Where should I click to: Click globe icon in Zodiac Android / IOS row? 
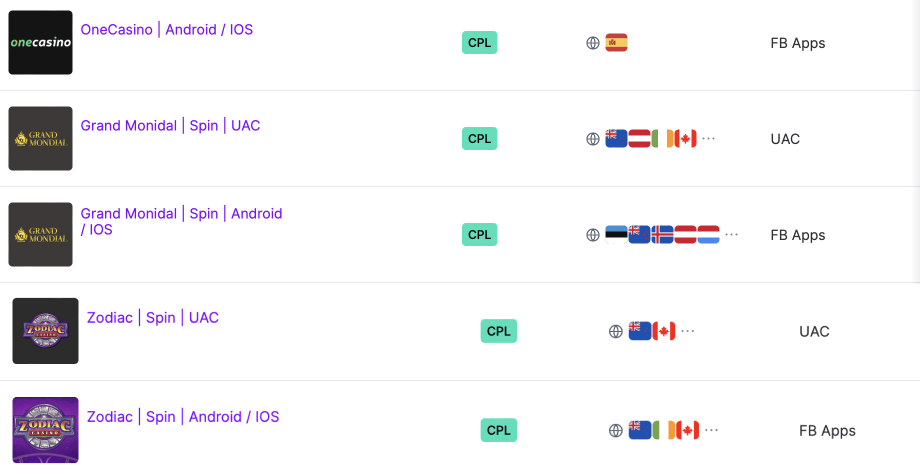(x=615, y=430)
